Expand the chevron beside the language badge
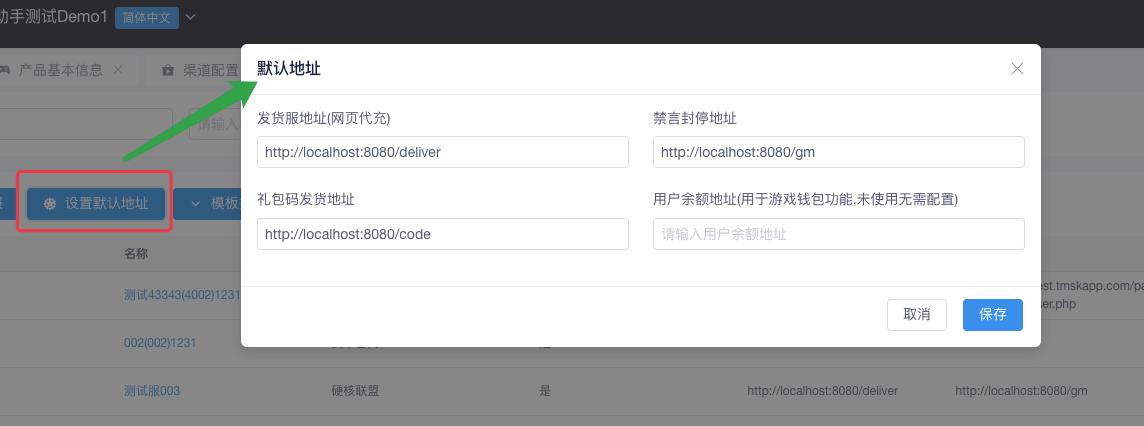The image size is (1144, 426). [x=191, y=17]
